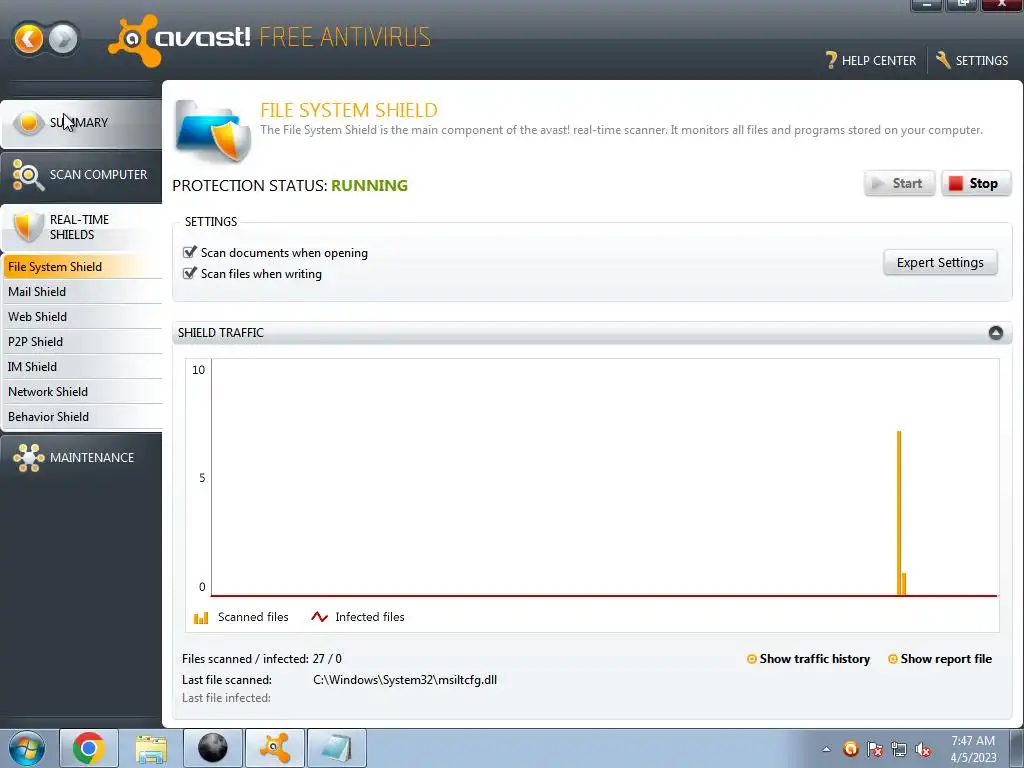Image resolution: width=1024 pixels, height=768 pixels.
Task: Click the Scanned files legend icon
Action: click(x=201, y=617)
